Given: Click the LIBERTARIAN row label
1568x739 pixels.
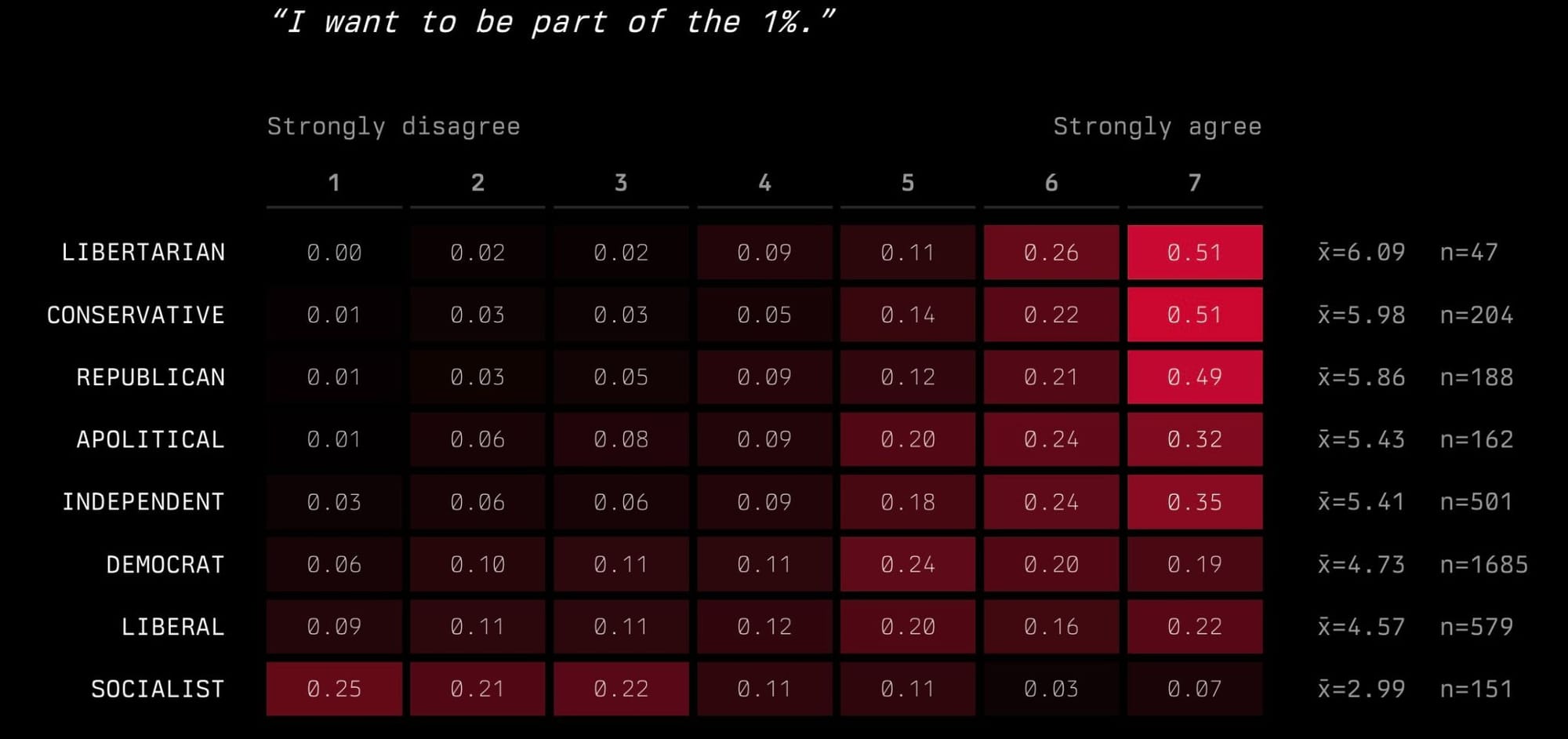Looking at the screenshot, I should coord(143,252).
